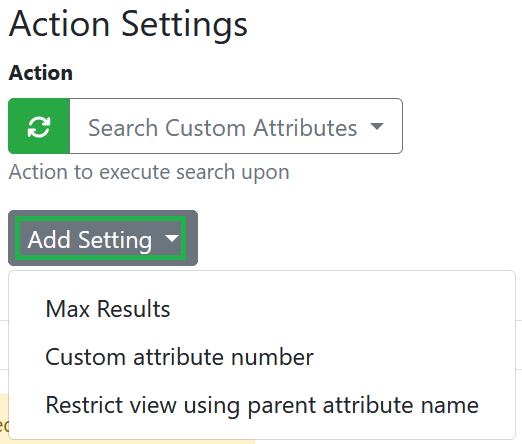Click the bold Action field label
This screenshot has width=522, height=444.
(x=41, y=73)
